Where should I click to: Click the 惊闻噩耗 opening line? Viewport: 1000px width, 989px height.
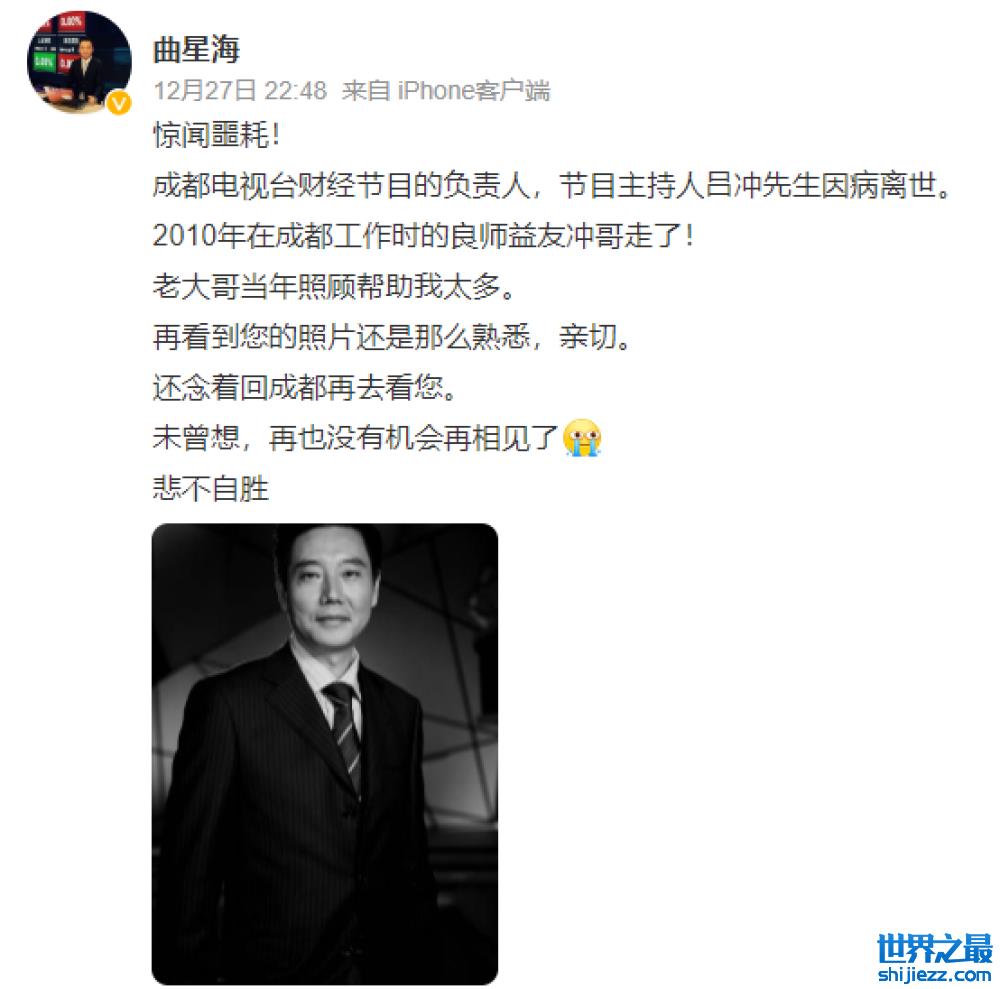click(x=216, y=135)
